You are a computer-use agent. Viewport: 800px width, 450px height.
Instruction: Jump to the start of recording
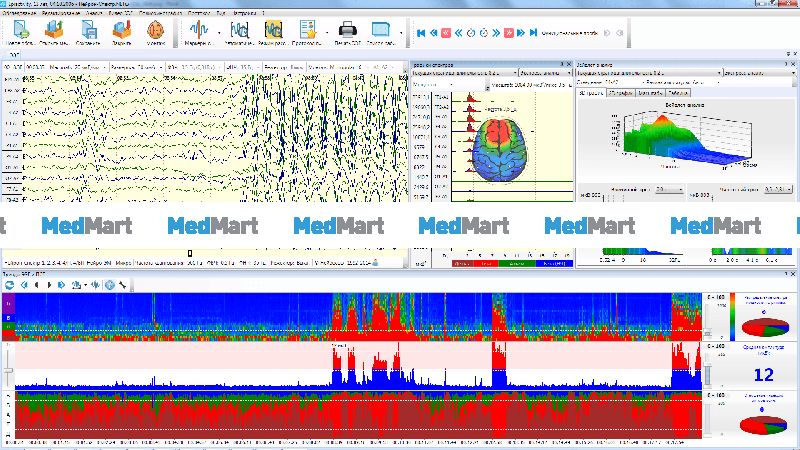click(x=421, y=33)
